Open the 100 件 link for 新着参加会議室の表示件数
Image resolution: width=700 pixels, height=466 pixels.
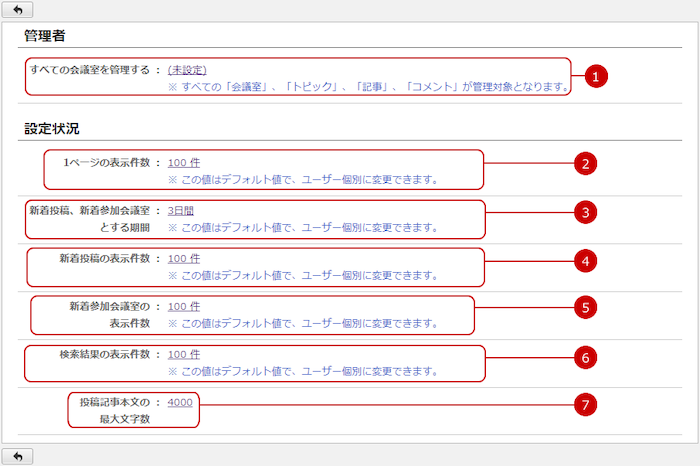[184, 306]
